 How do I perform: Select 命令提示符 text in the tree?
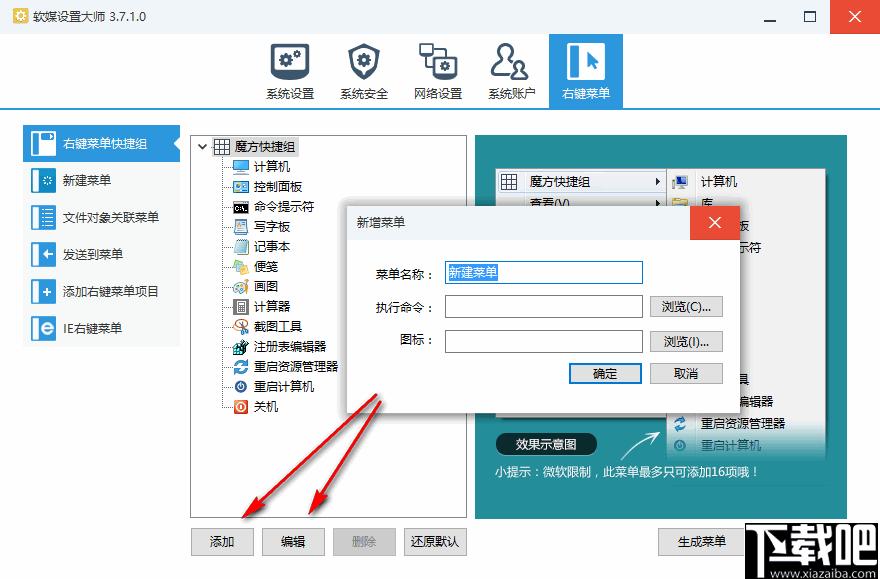pyautogui.click(x=284, y=207)
